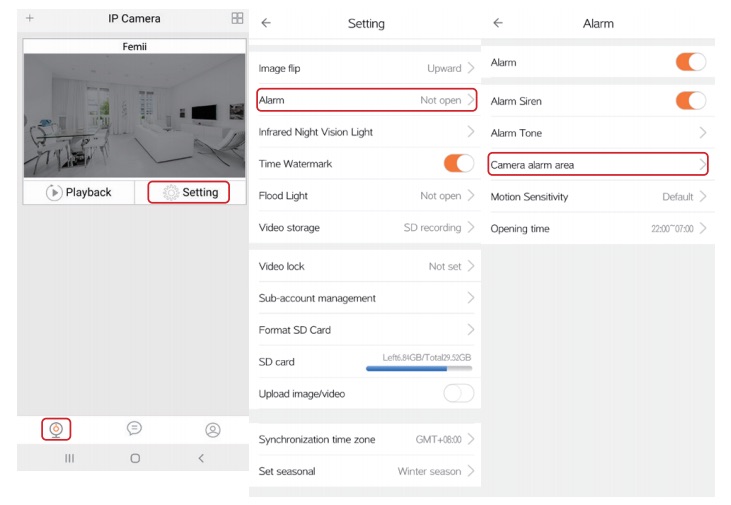Expand the Alarm Tone chevron
Image resolution: width=731 pixels, height=505 pixels.
click(703, 133)
